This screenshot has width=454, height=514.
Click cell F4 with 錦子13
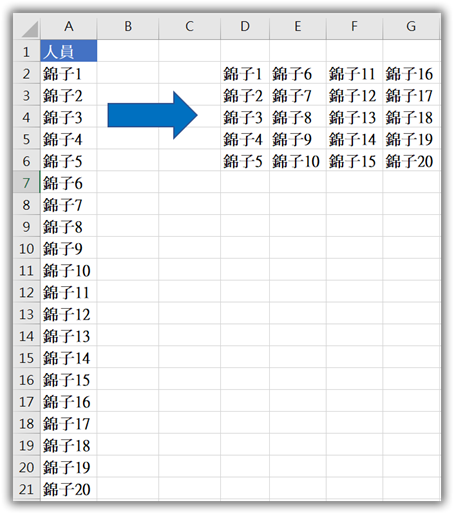355,117
